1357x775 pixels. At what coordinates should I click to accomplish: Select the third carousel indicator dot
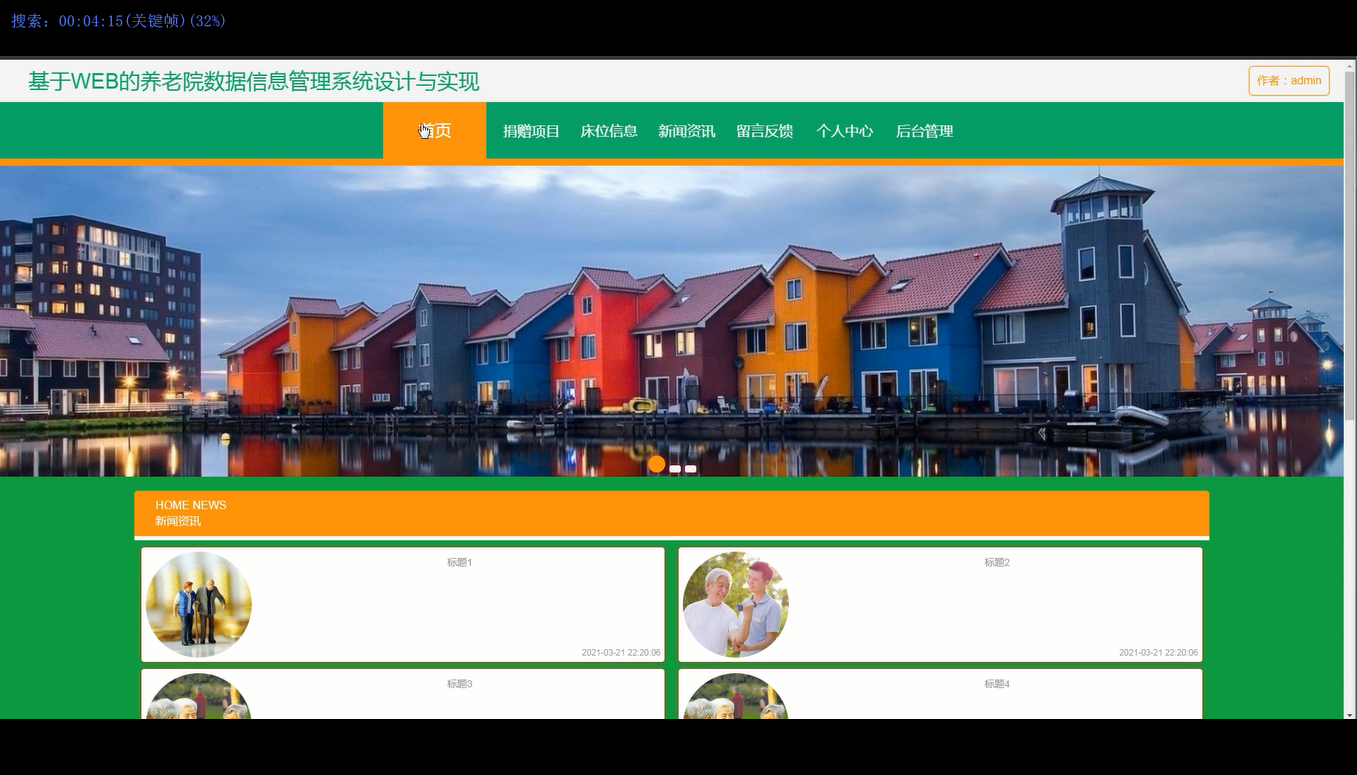tap(689, 468)
